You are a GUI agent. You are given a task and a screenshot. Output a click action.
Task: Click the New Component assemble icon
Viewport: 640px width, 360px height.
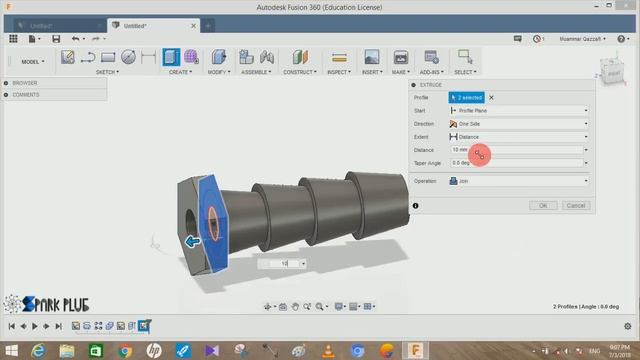[246, 57]
